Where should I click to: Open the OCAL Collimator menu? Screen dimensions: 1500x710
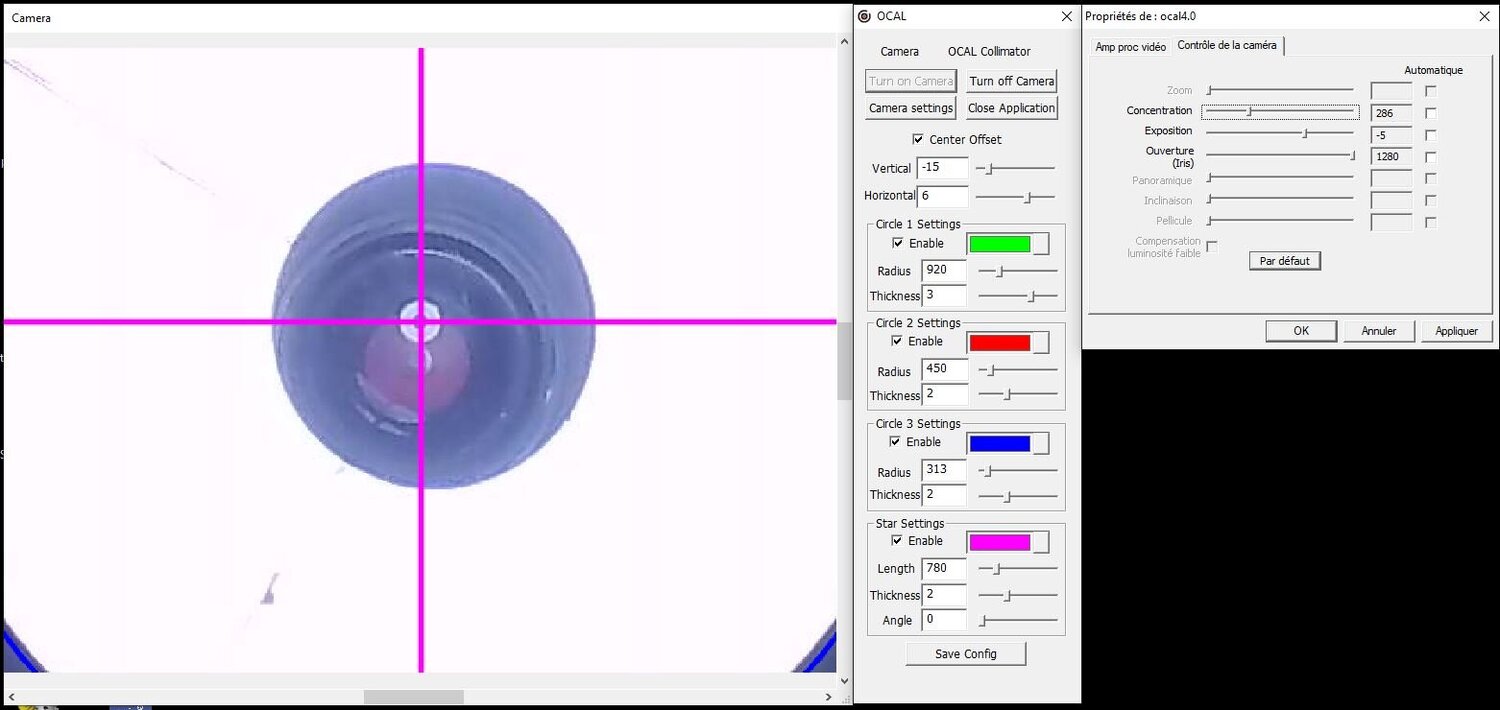click(x=989, y=51)
